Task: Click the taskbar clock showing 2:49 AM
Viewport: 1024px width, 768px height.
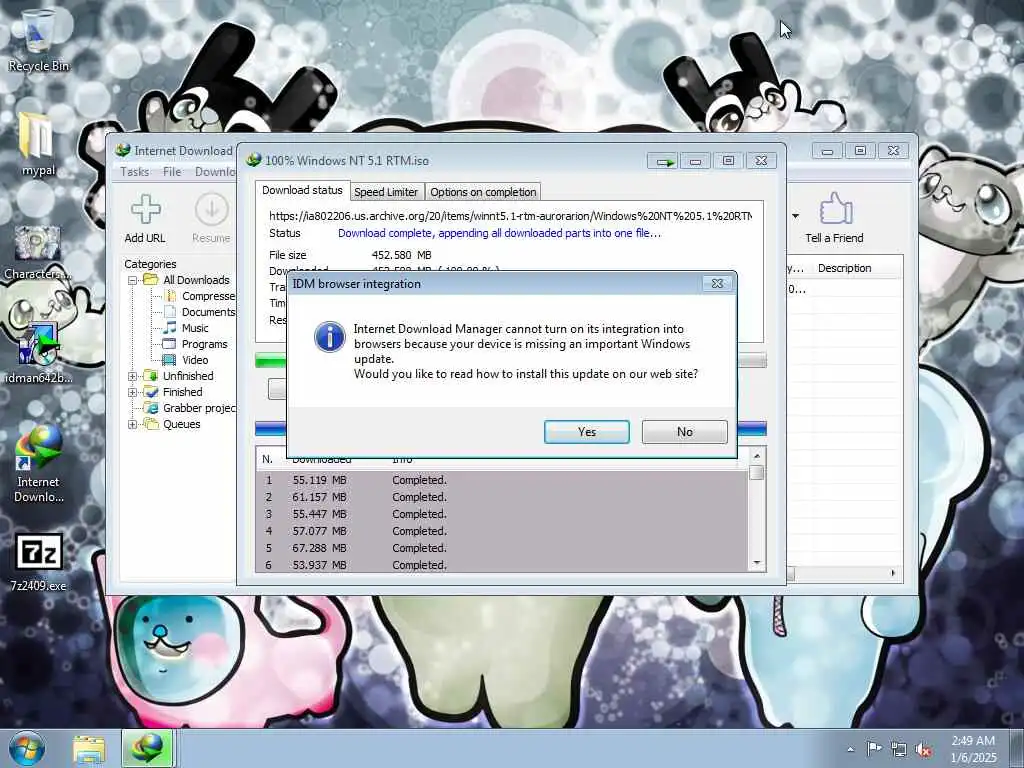Action: [973, 749]
